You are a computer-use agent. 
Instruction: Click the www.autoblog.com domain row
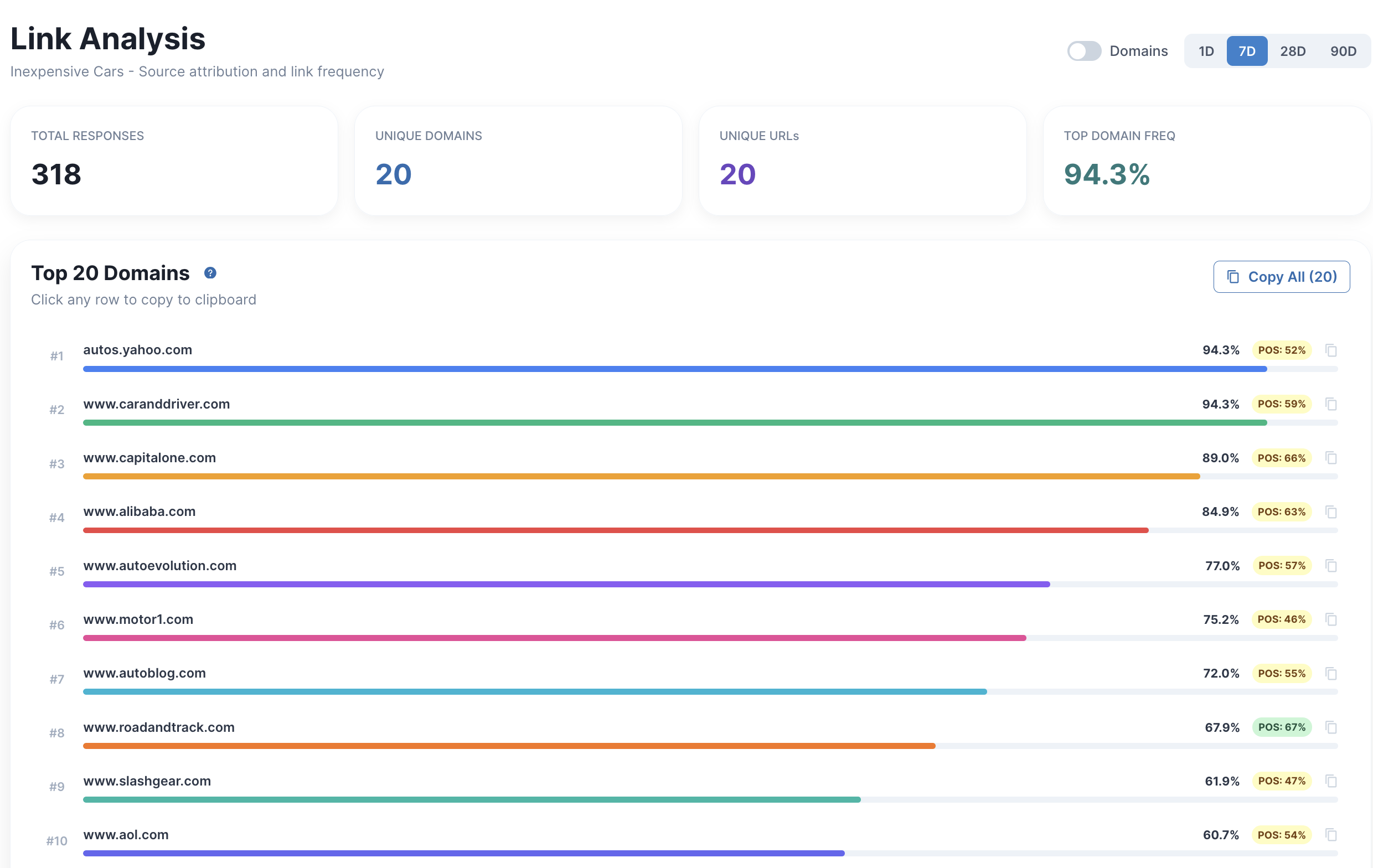click(x=144, y=673)
